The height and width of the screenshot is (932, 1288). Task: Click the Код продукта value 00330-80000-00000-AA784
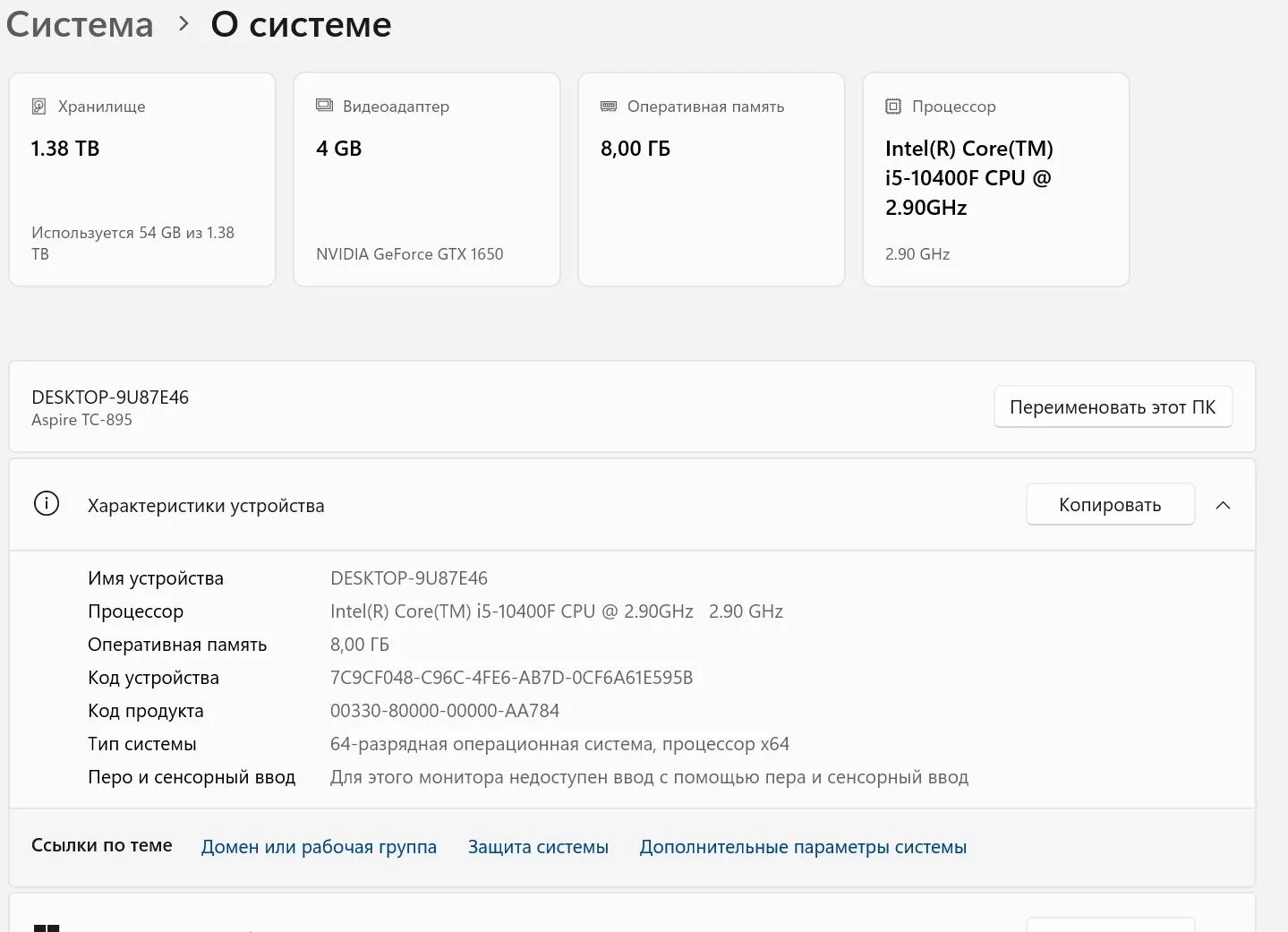tap(445, 711)
